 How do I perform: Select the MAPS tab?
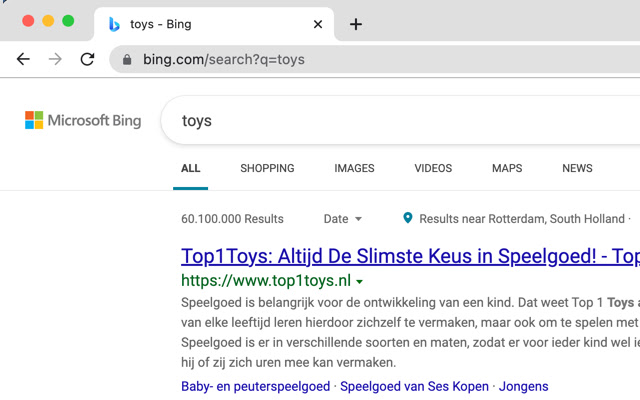click(x=507, y=168)
